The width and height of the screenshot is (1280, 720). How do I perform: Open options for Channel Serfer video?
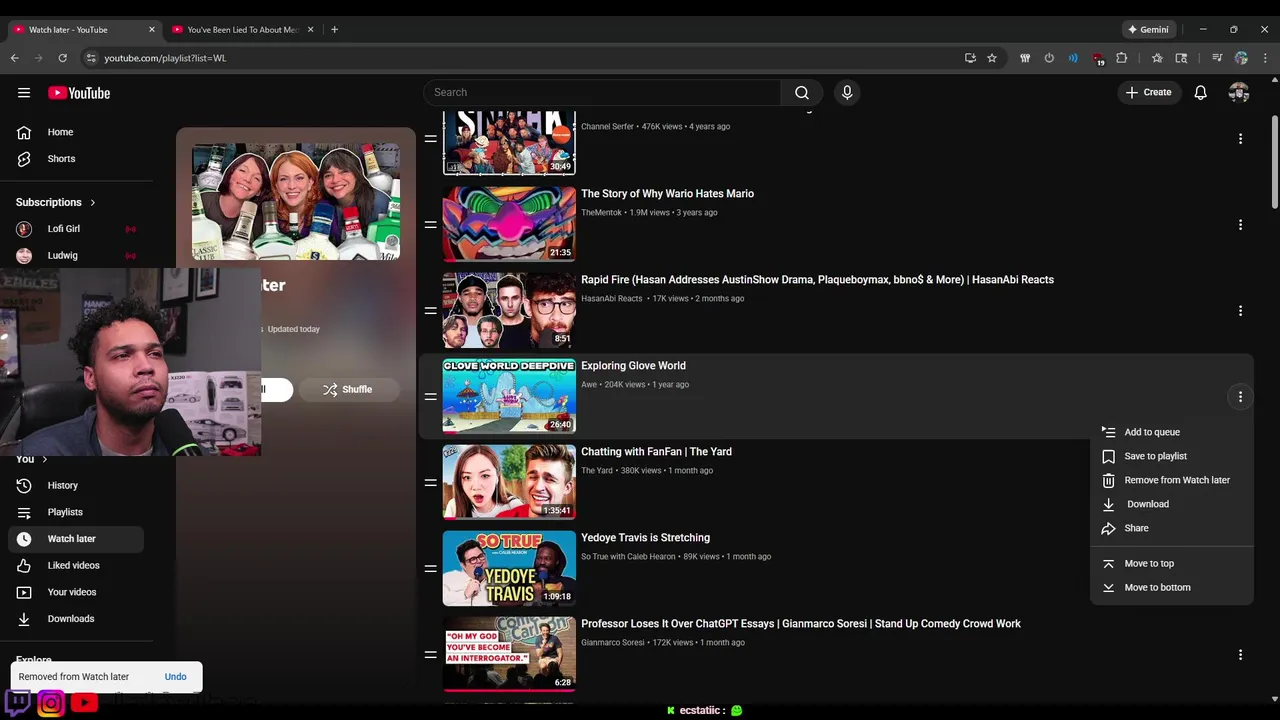[x=1240, y=139]
